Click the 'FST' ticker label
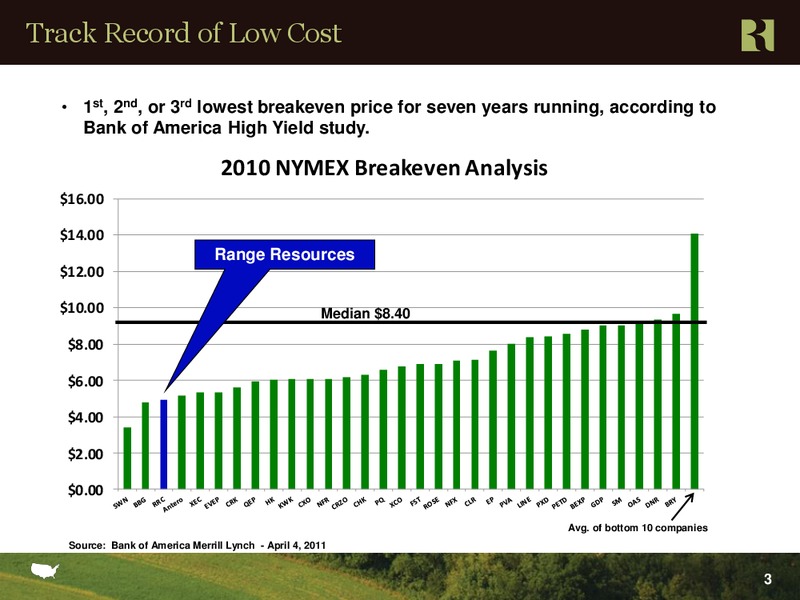The width and height of the screenshot is (800, 600). pyautogui.click(x=415, y=502)
